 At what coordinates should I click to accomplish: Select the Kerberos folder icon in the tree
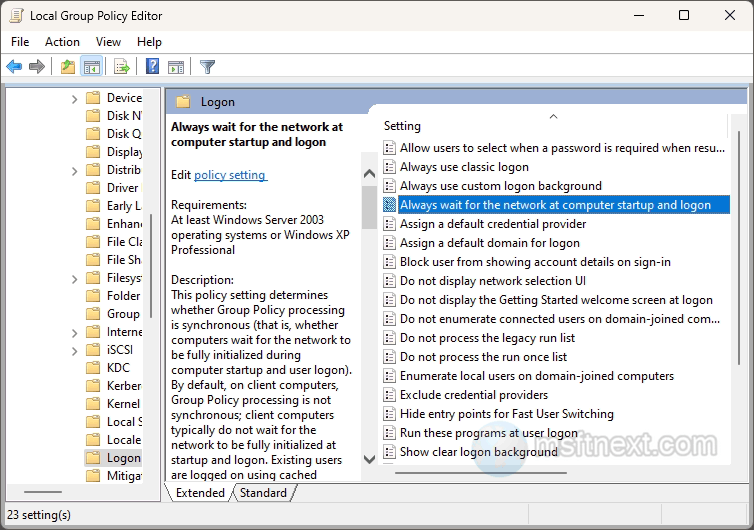(93, 386)
